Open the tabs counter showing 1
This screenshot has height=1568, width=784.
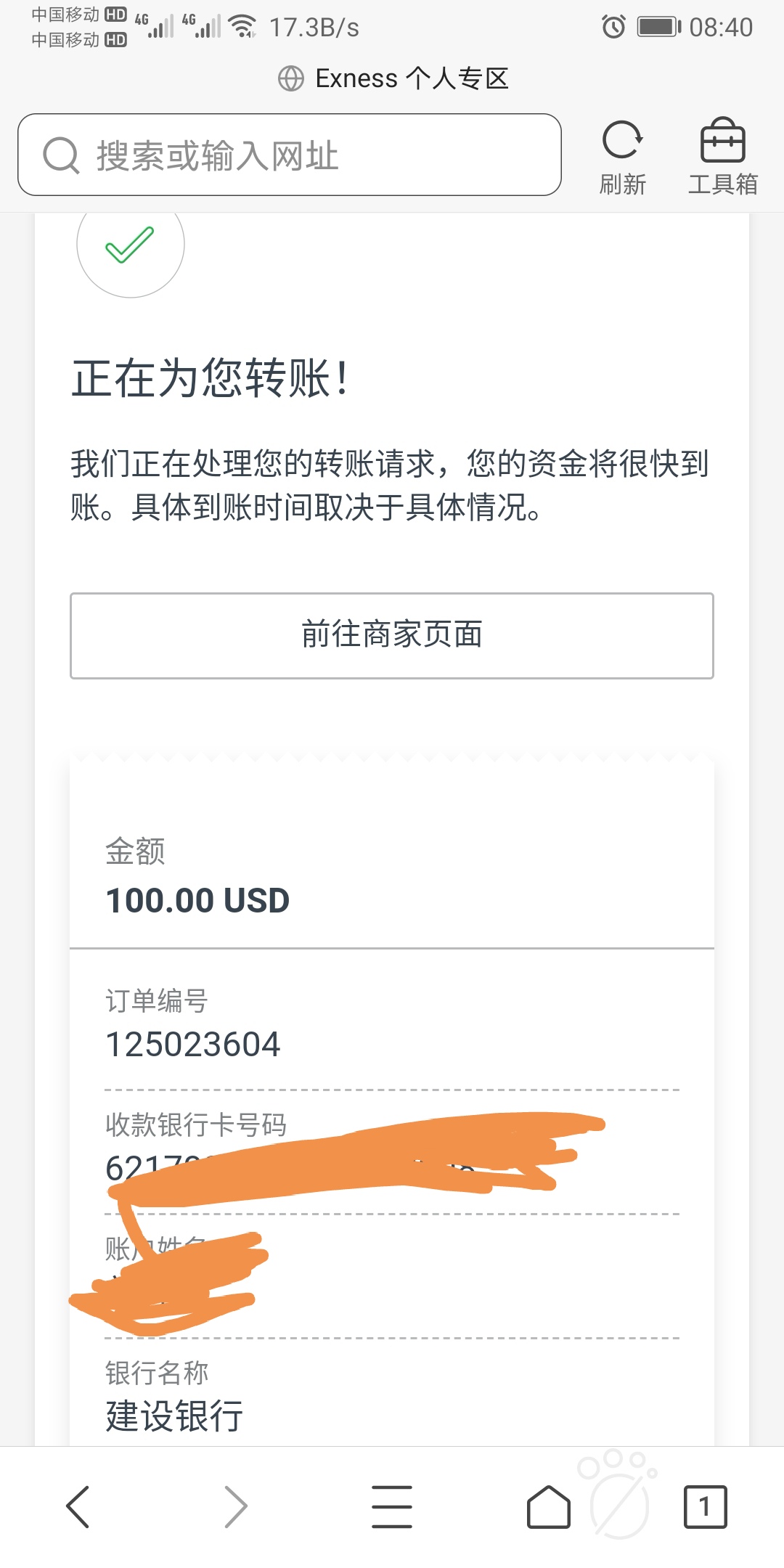705,1507
